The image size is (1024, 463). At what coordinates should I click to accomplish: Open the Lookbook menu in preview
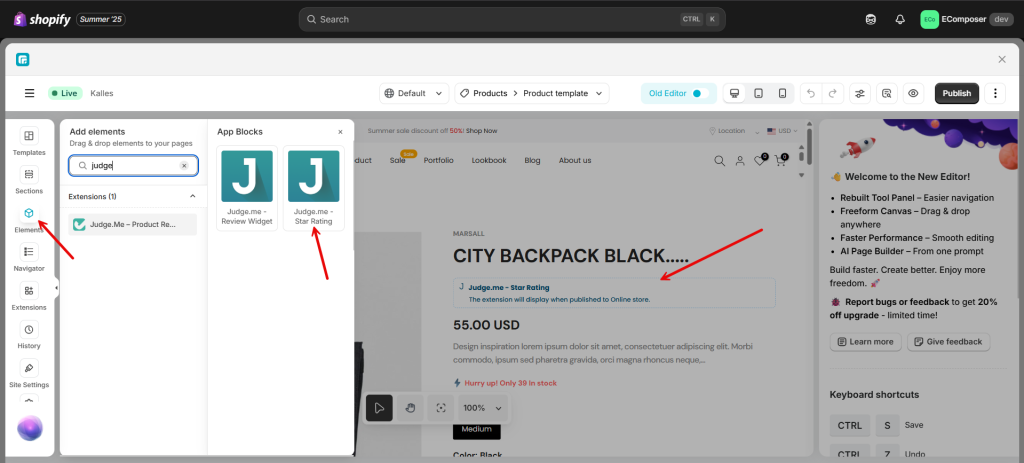[x=489, y=160]
